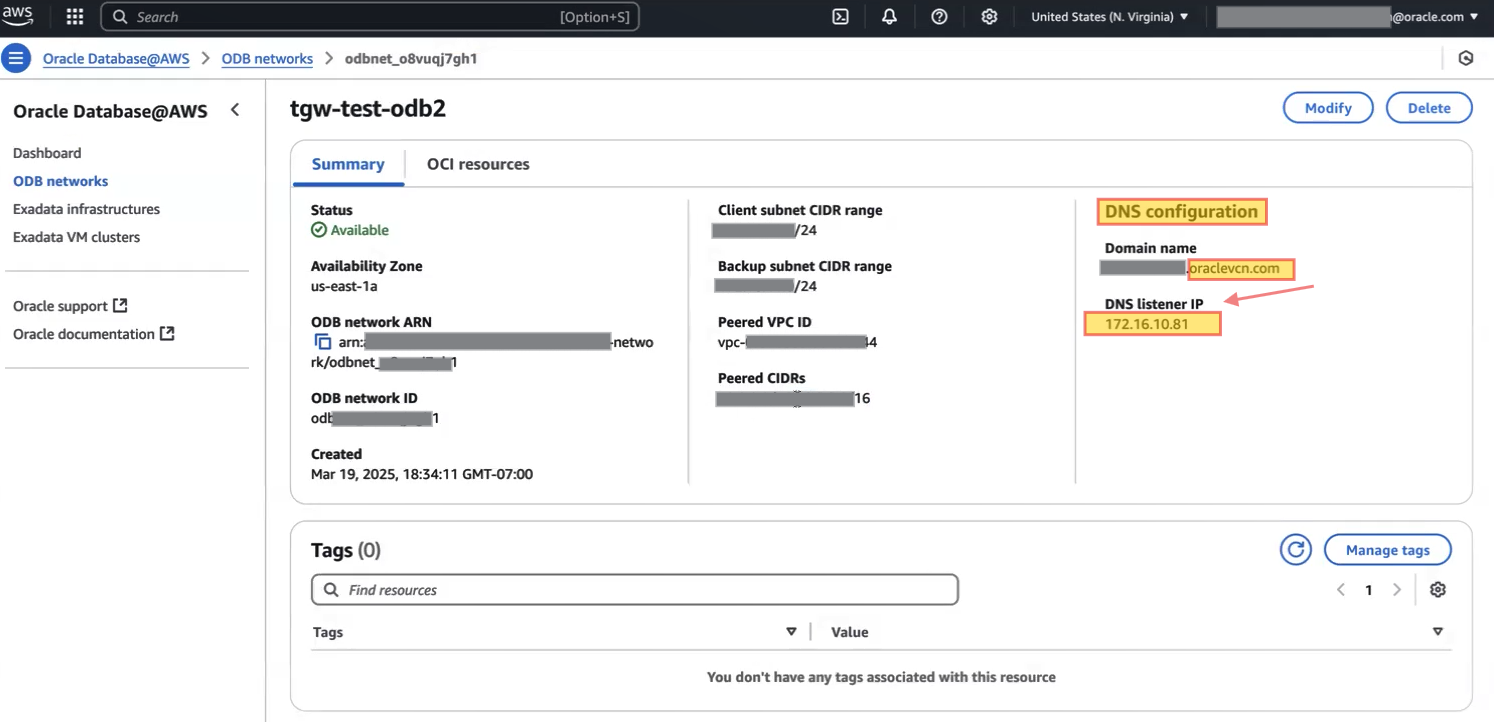This screenshot has width=1494, height=722.
Task: Open the CloudShell terminal icon
Action: [x=840, y=17]
